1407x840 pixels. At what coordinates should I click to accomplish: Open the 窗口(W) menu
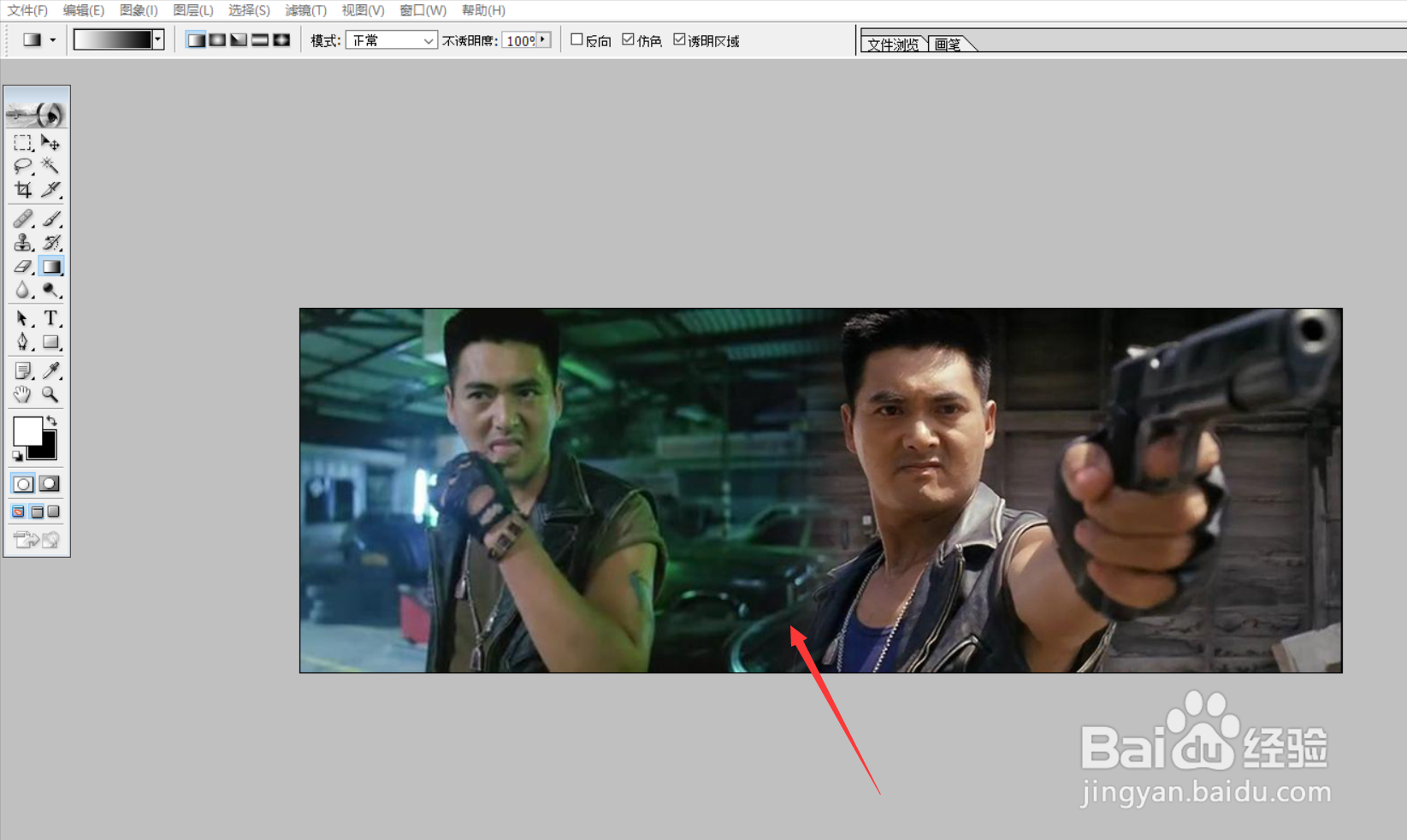pyautogui.click(x=423, y=10)
